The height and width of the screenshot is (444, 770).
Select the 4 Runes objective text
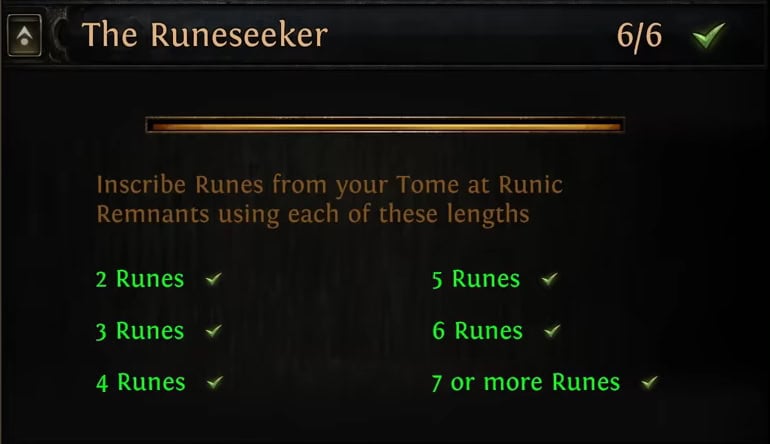pos(141,382)
